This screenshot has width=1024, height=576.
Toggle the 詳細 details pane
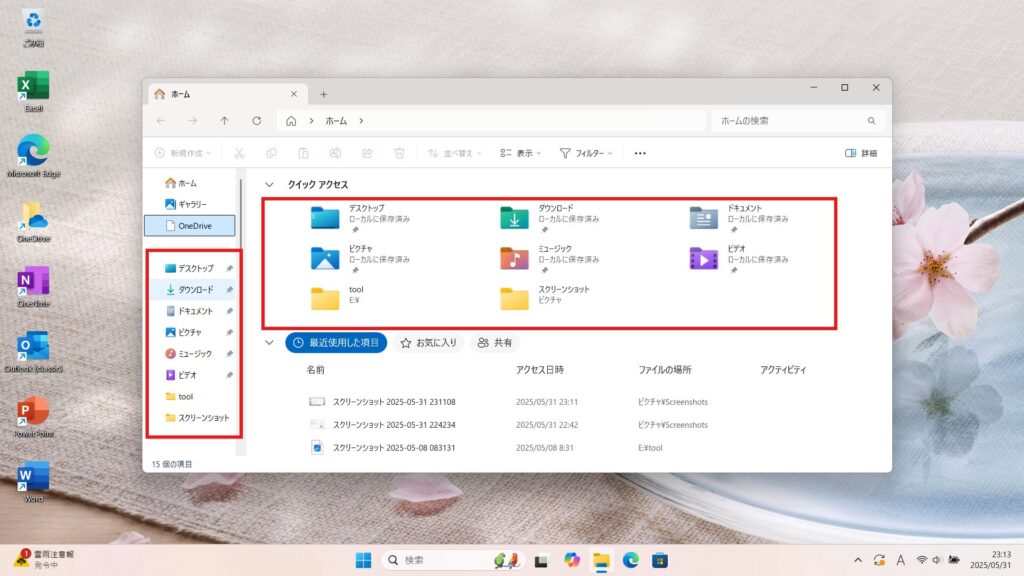861,153
